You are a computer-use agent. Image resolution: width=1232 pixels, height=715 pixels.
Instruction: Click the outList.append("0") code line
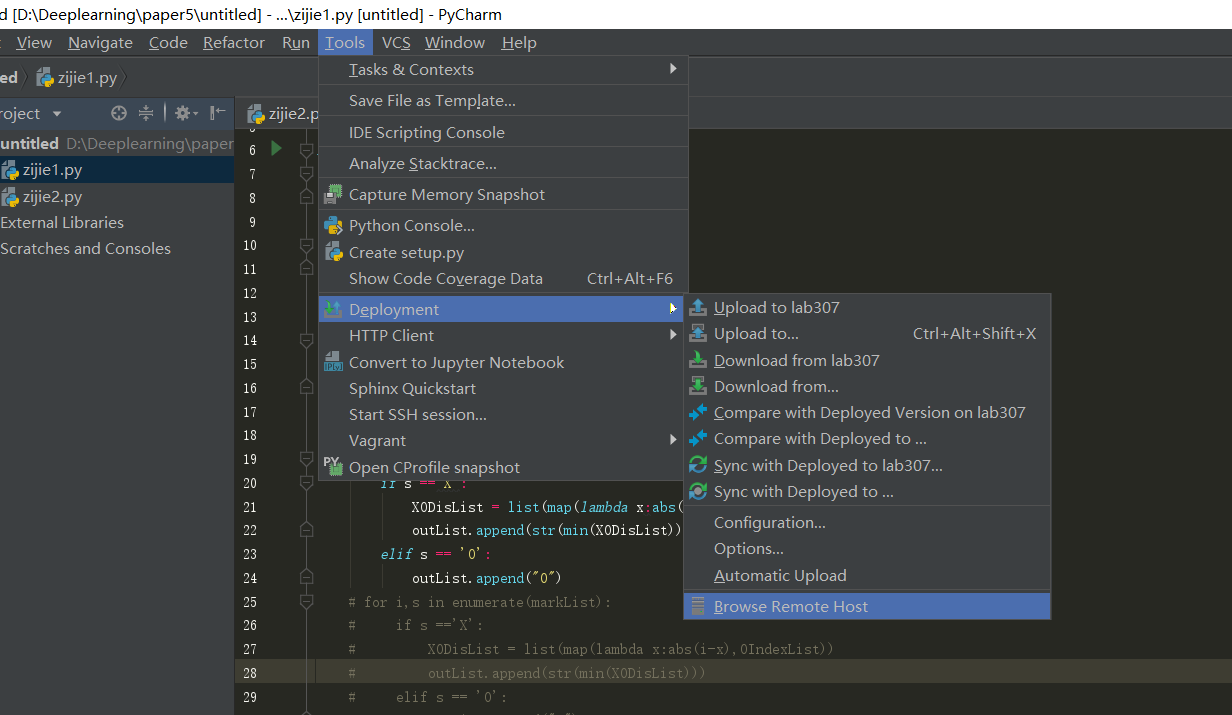487,578
